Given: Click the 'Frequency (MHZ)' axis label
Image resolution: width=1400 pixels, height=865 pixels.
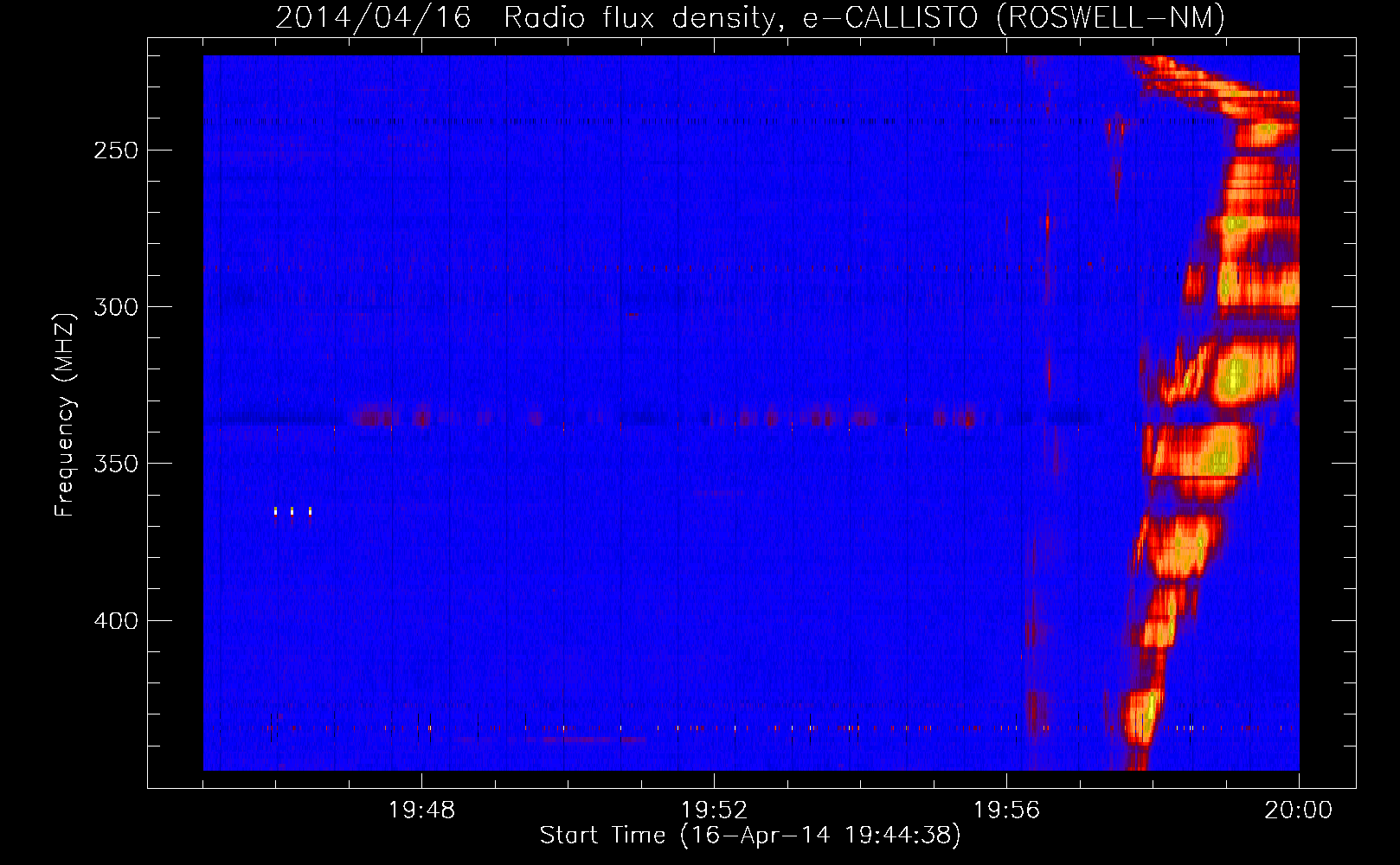Looking at the screenshot, I should coord(64,414).
